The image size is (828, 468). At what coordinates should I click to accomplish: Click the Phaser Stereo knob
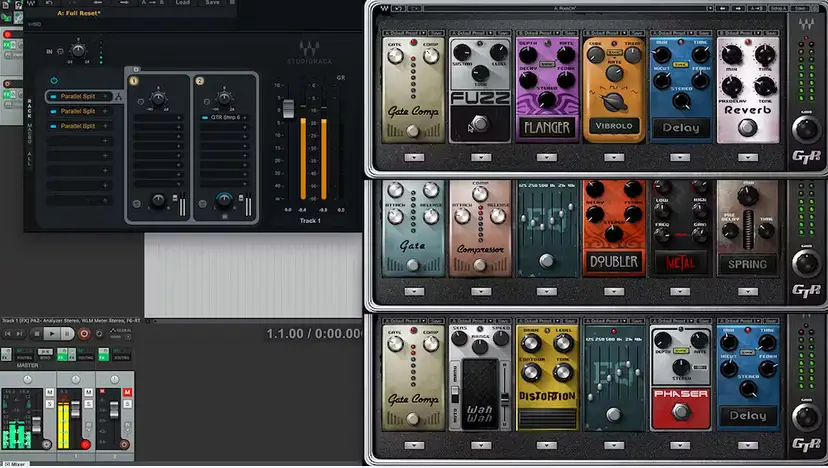[681, 366]
